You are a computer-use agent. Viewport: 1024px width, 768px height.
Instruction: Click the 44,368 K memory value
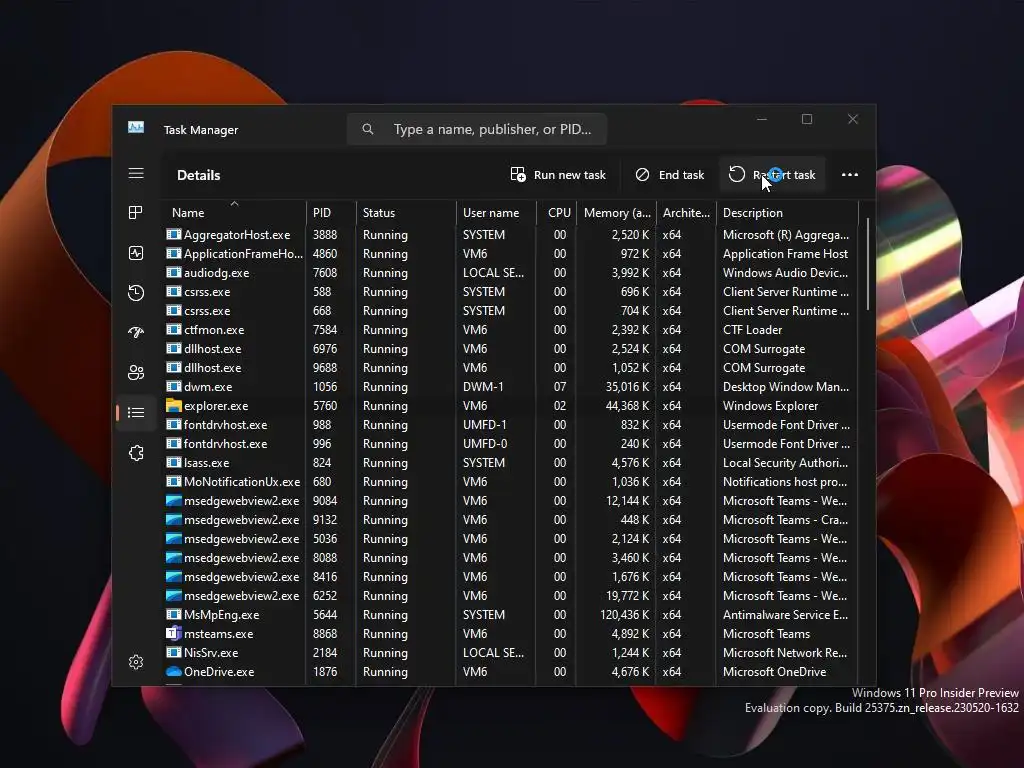pyautogui.click(x=628, y=406)
